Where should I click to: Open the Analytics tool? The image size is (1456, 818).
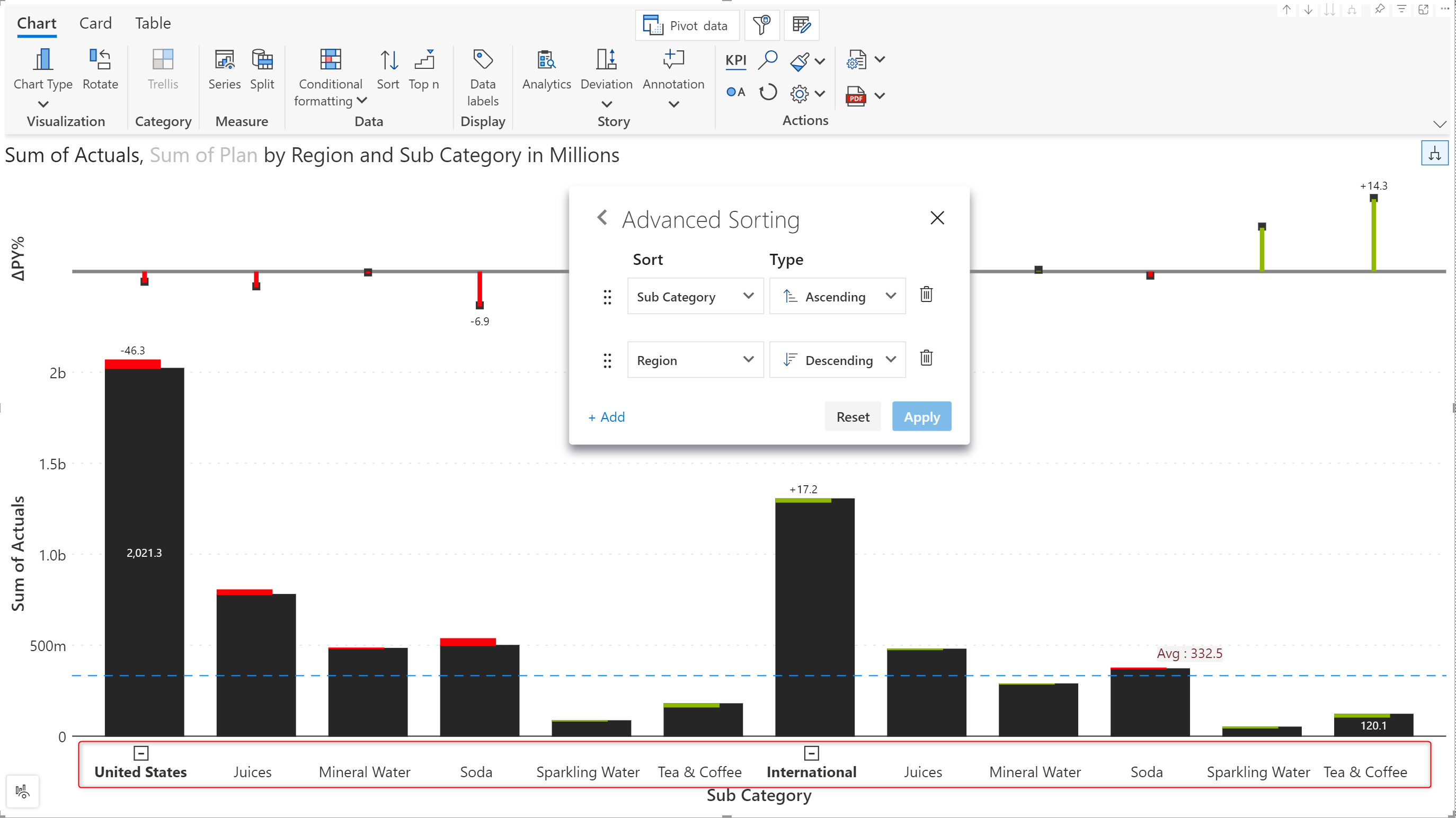(x=546, y=60)
